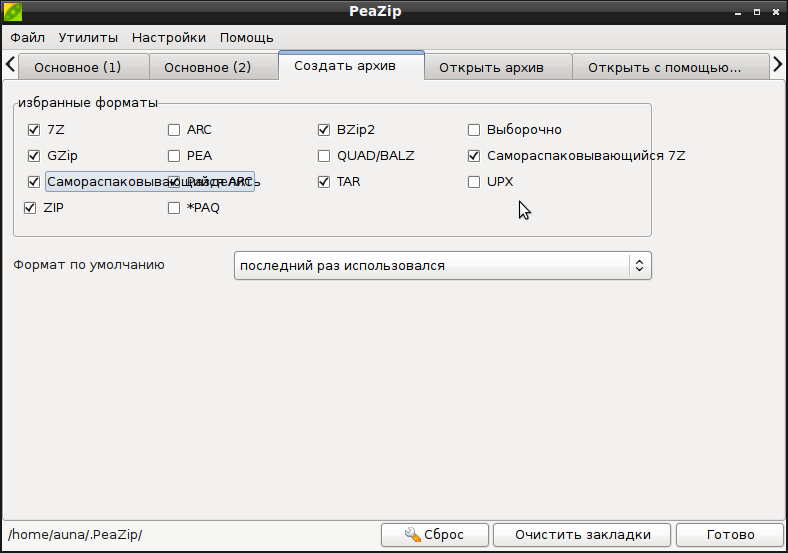Enable the PEA format checkbox

(174, 156)
